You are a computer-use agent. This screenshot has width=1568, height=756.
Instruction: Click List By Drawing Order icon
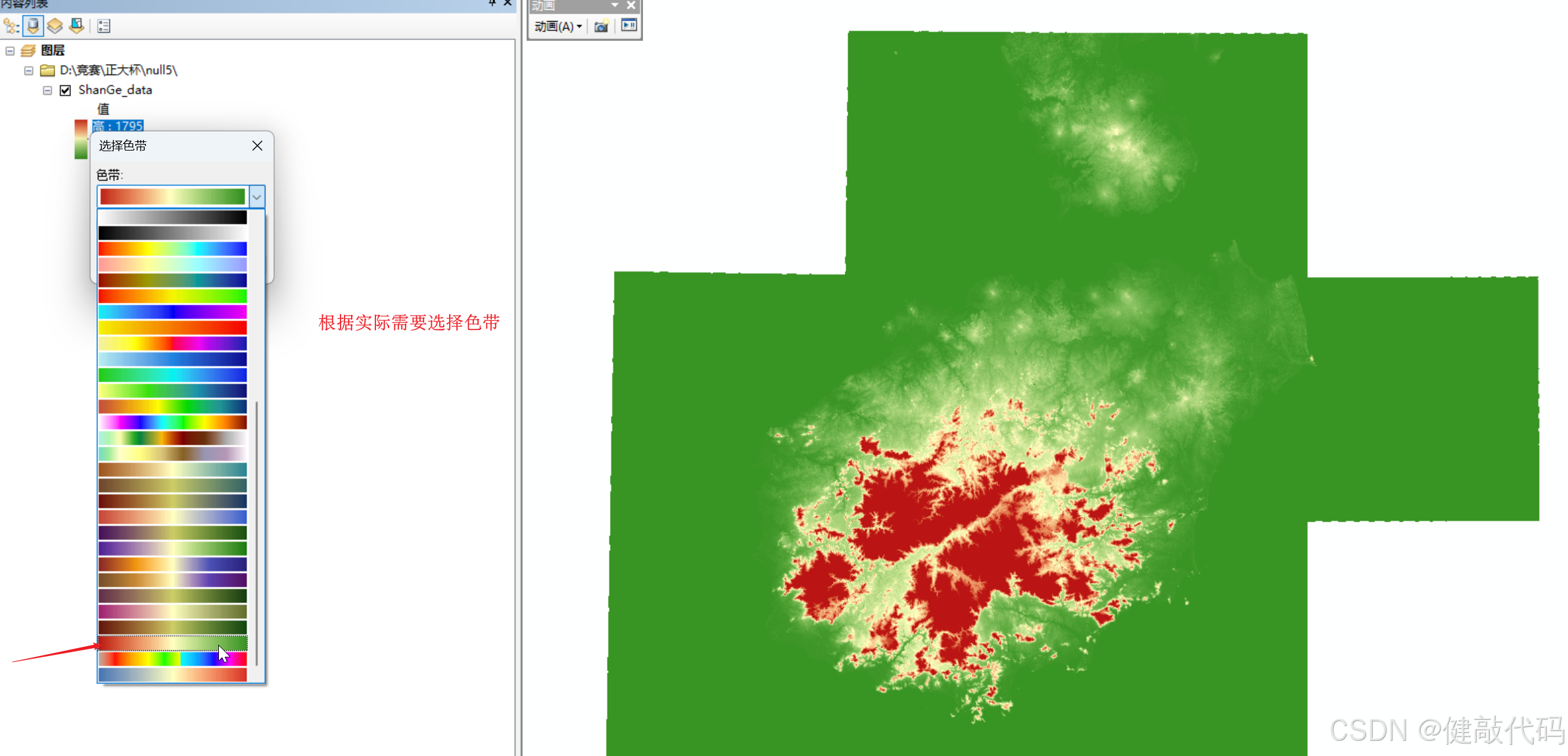coord(11,26)
